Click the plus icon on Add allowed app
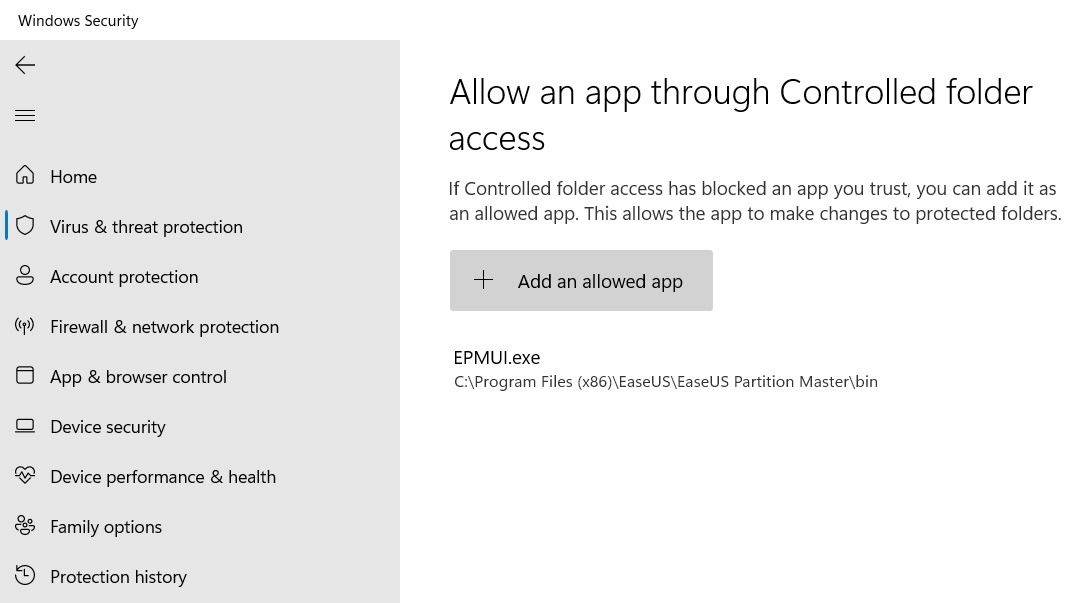The height and width of the screenshot is (603, 1081). point(483,280)
